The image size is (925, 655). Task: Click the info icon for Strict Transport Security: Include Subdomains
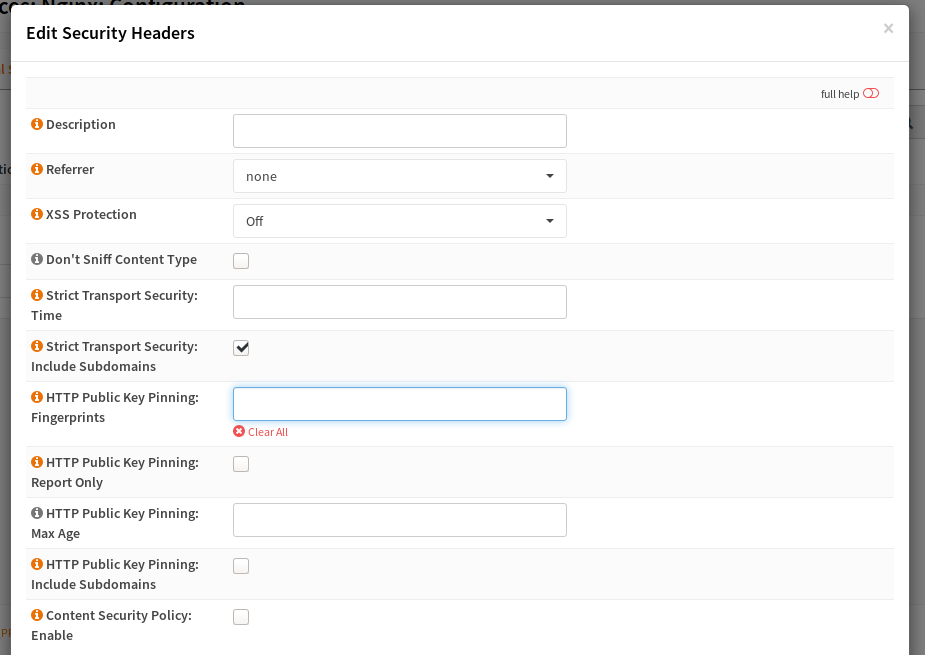[x=37, y=346]
